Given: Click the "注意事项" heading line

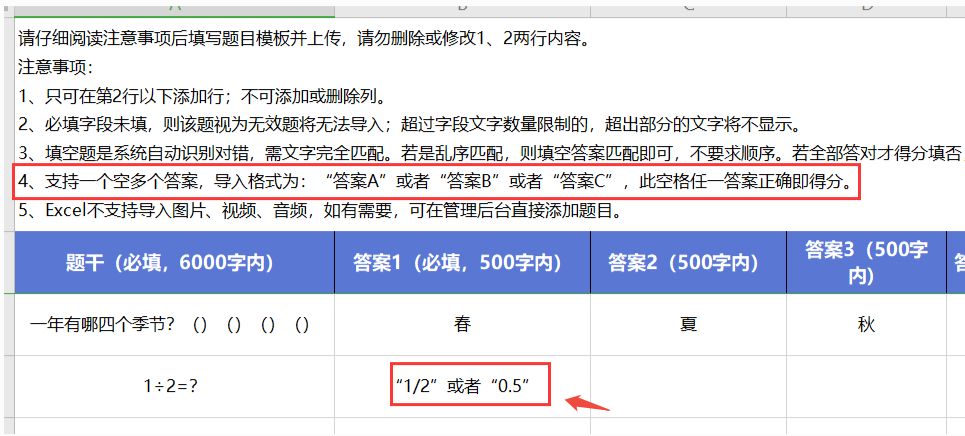Looking at the screenshot, I should pyautogui.click(x=55, y=68).
